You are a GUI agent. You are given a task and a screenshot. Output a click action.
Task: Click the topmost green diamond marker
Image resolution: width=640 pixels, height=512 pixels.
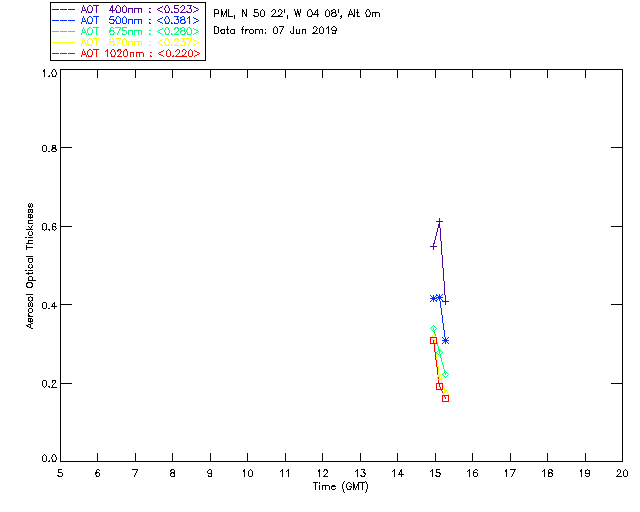click(433, 329)
